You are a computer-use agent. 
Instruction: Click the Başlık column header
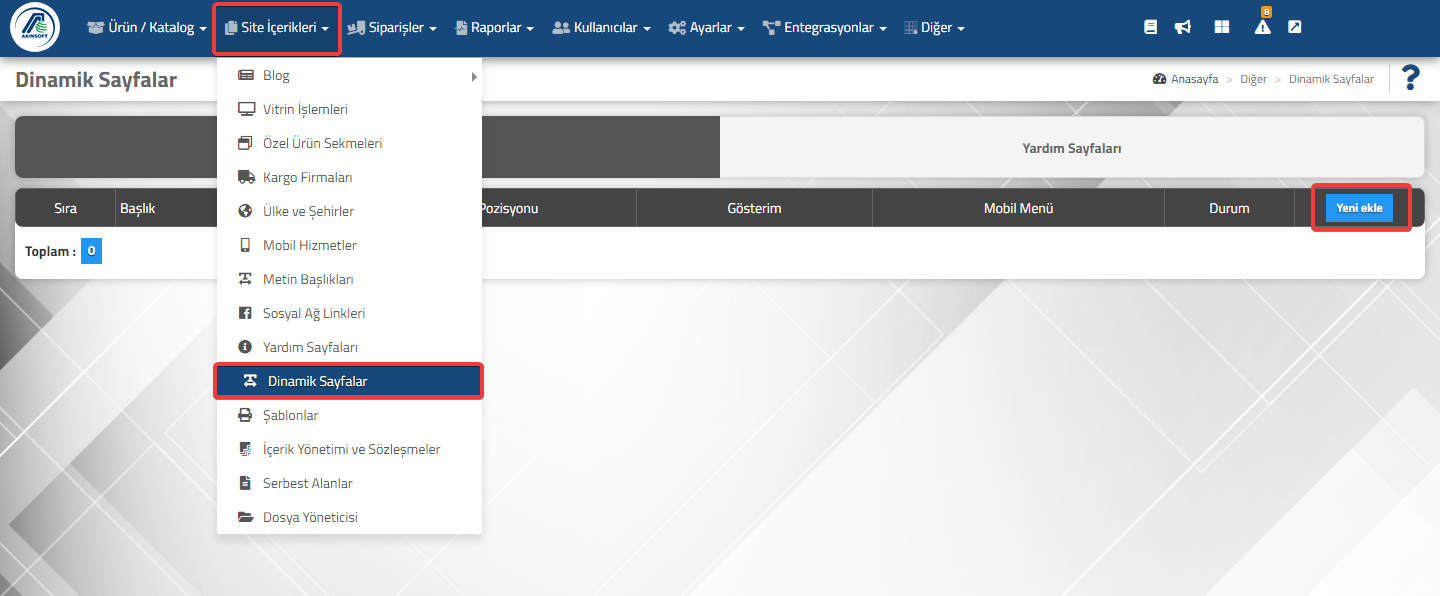tap(137, 208)
